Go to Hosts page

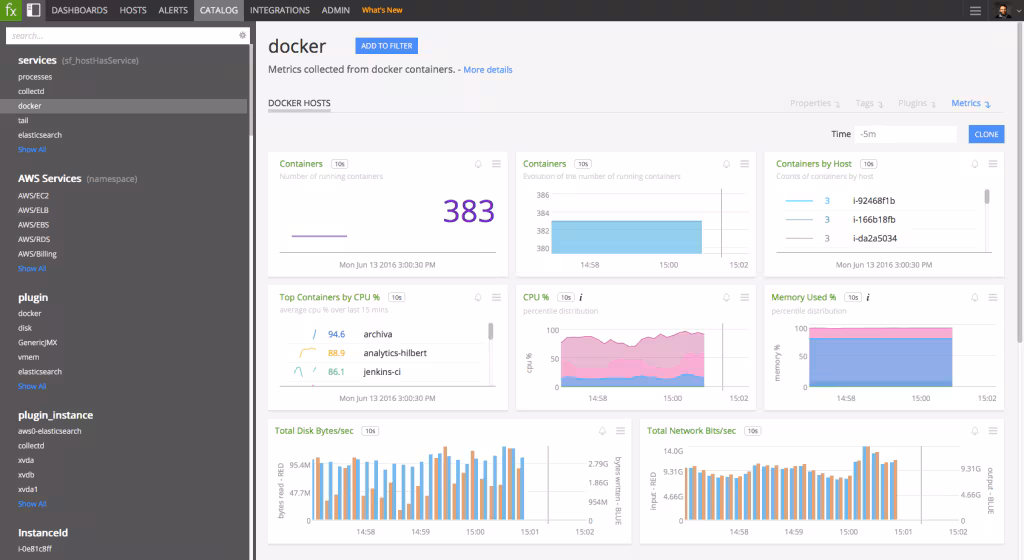133,10
